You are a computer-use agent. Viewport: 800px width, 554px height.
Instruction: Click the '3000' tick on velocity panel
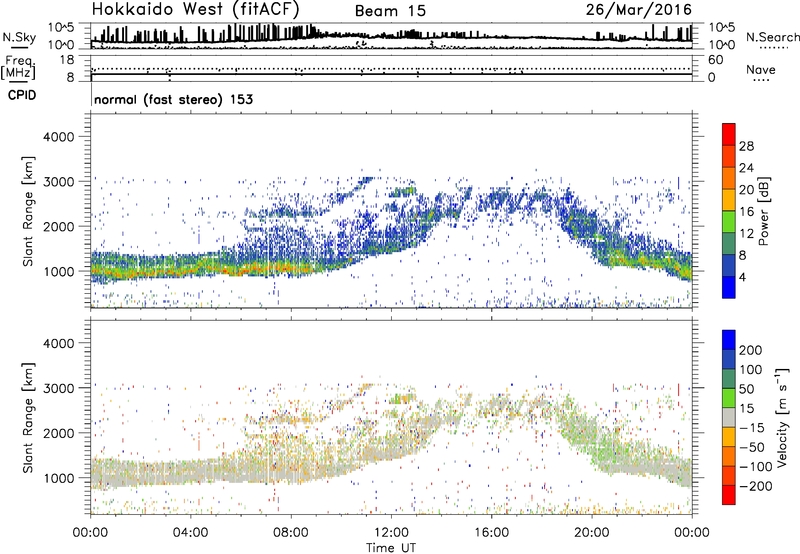[x=58, y=388]
